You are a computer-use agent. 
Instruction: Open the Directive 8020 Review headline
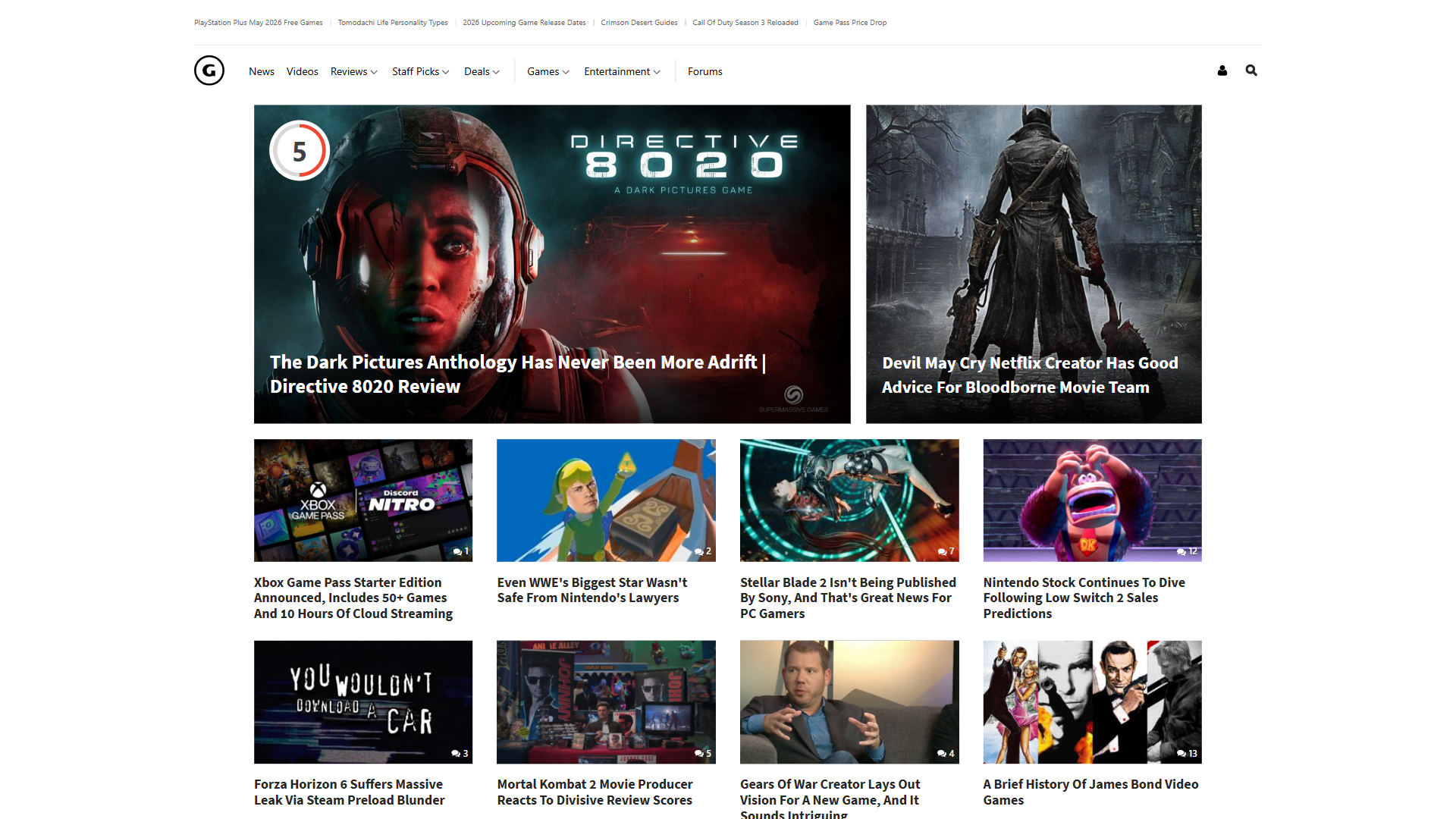pos(518,374)
